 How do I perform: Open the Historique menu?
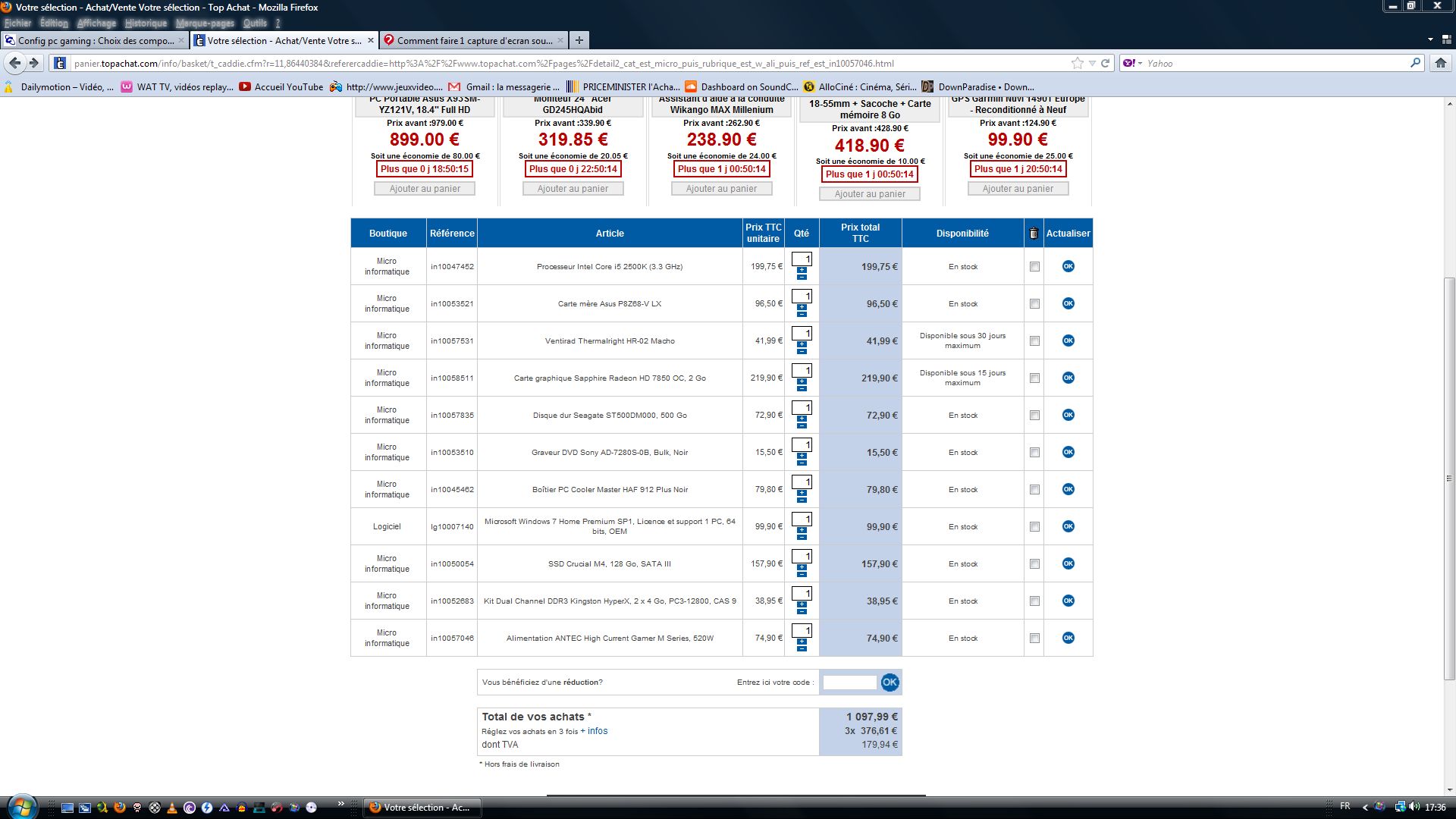[146, 24]
